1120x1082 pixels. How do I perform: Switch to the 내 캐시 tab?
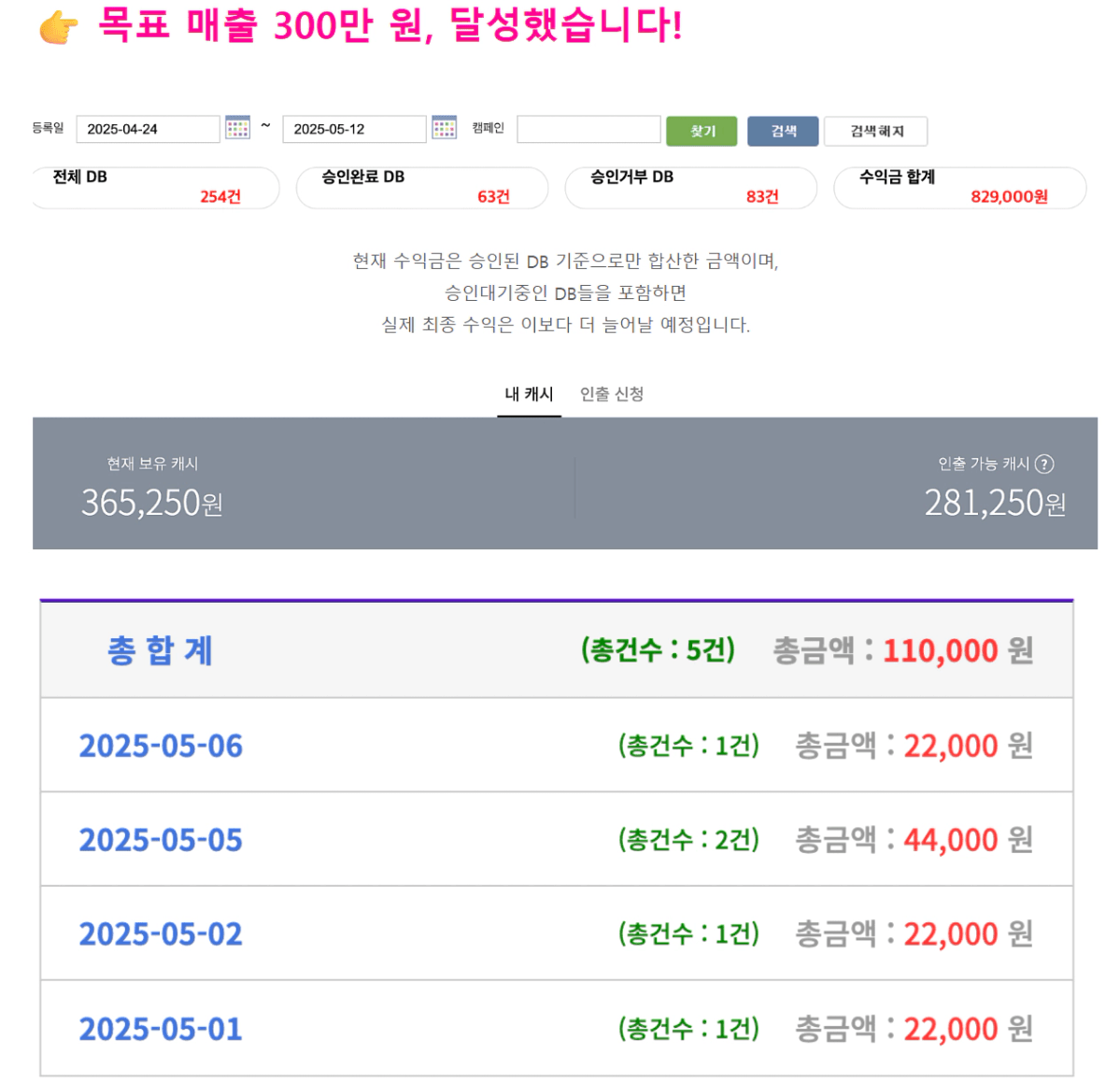(x=529, y=394)
